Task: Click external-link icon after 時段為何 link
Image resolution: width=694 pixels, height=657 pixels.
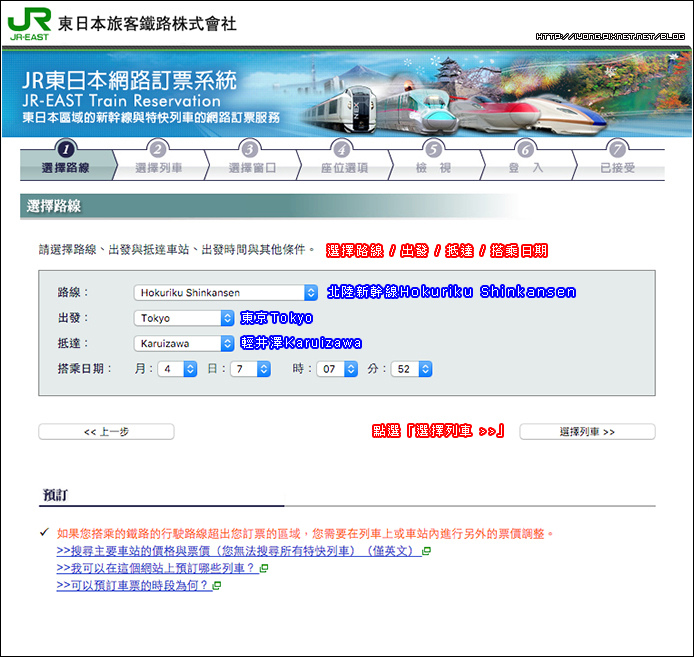Action: tap(217, 586)
